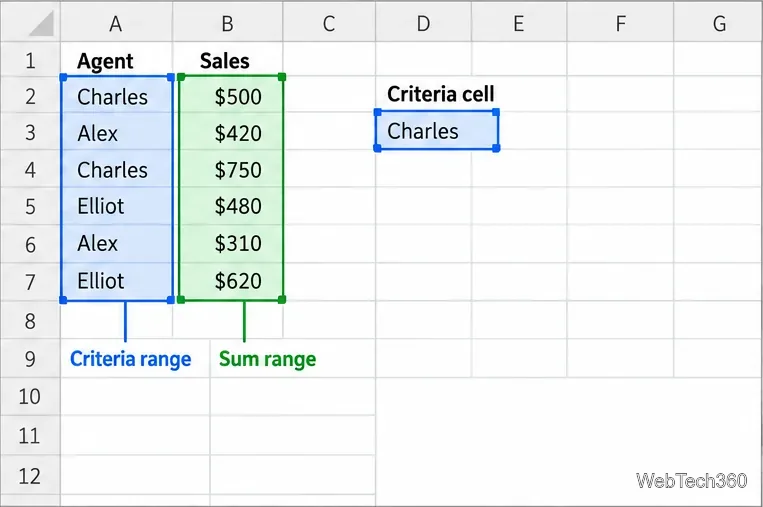Click the Sum range label
The width and height of the screenshot is (763, 507).
pyautogui.click(x=268, y=359)
